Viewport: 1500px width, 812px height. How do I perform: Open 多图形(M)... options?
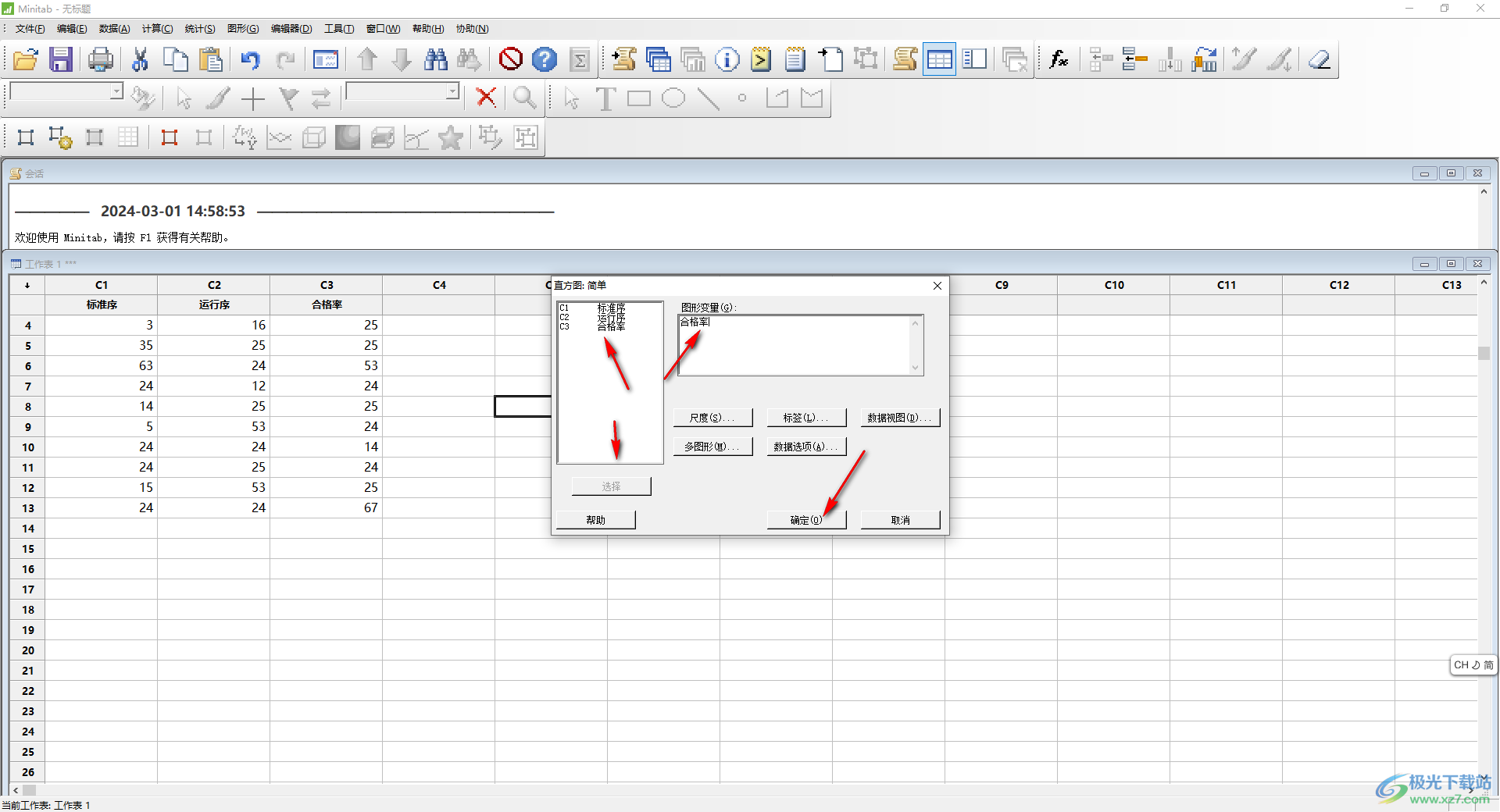pyautogui.click(x=712, y=447)
